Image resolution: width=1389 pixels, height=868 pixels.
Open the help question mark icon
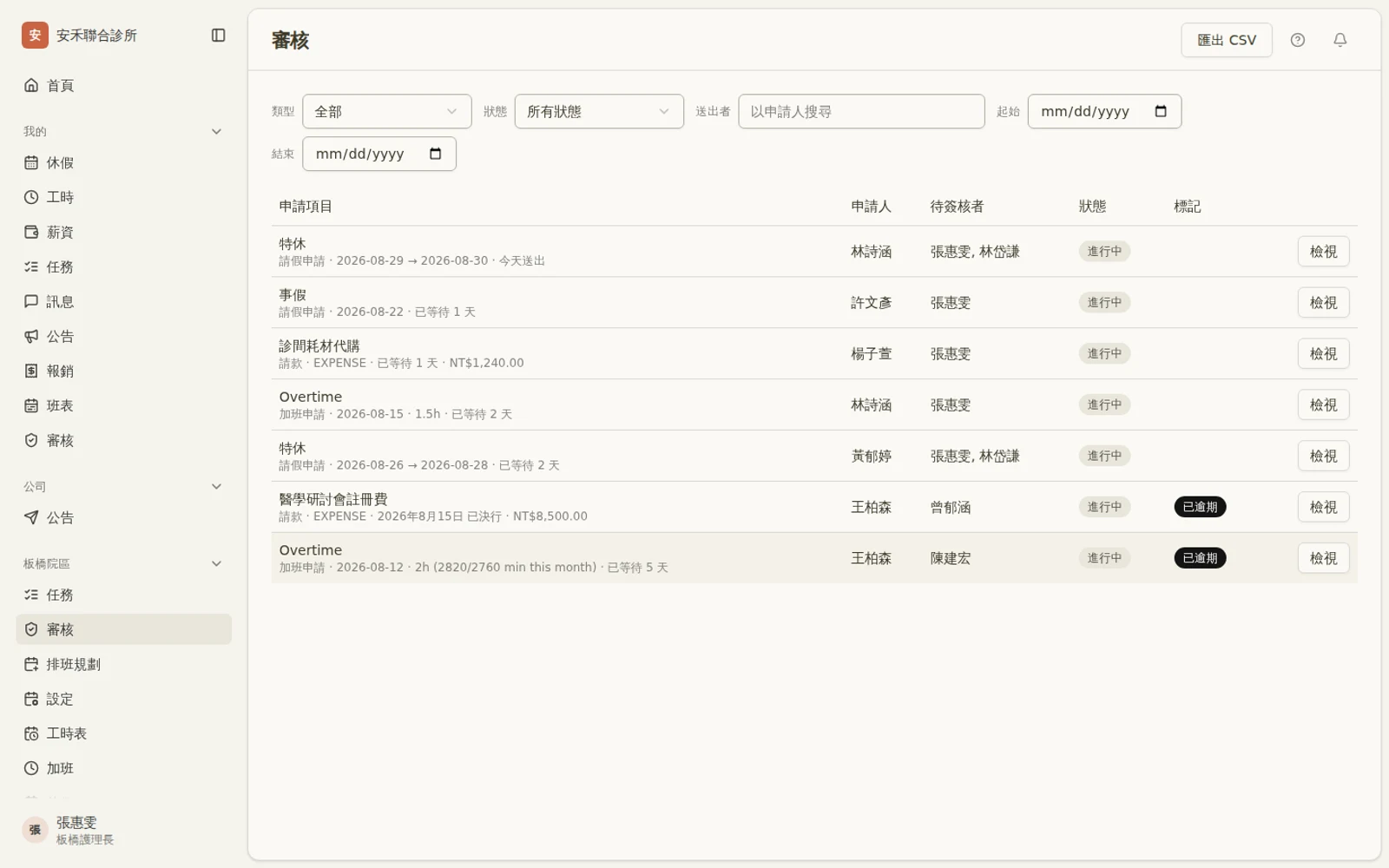click(x=1297, y=40)
